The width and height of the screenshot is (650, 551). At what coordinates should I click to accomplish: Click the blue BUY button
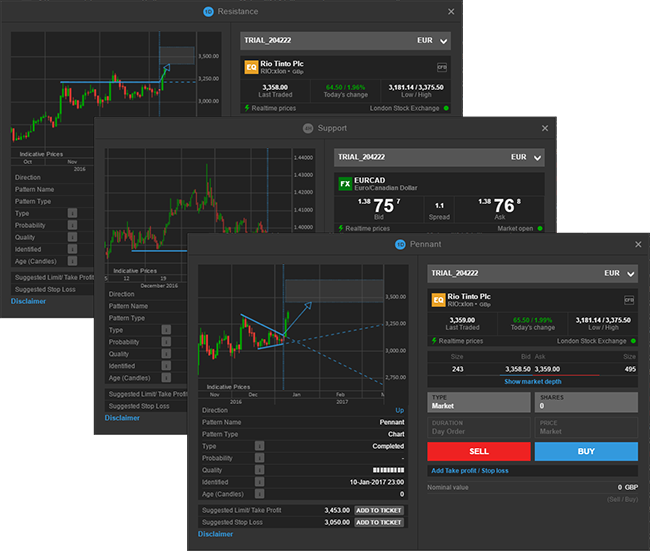585,451
